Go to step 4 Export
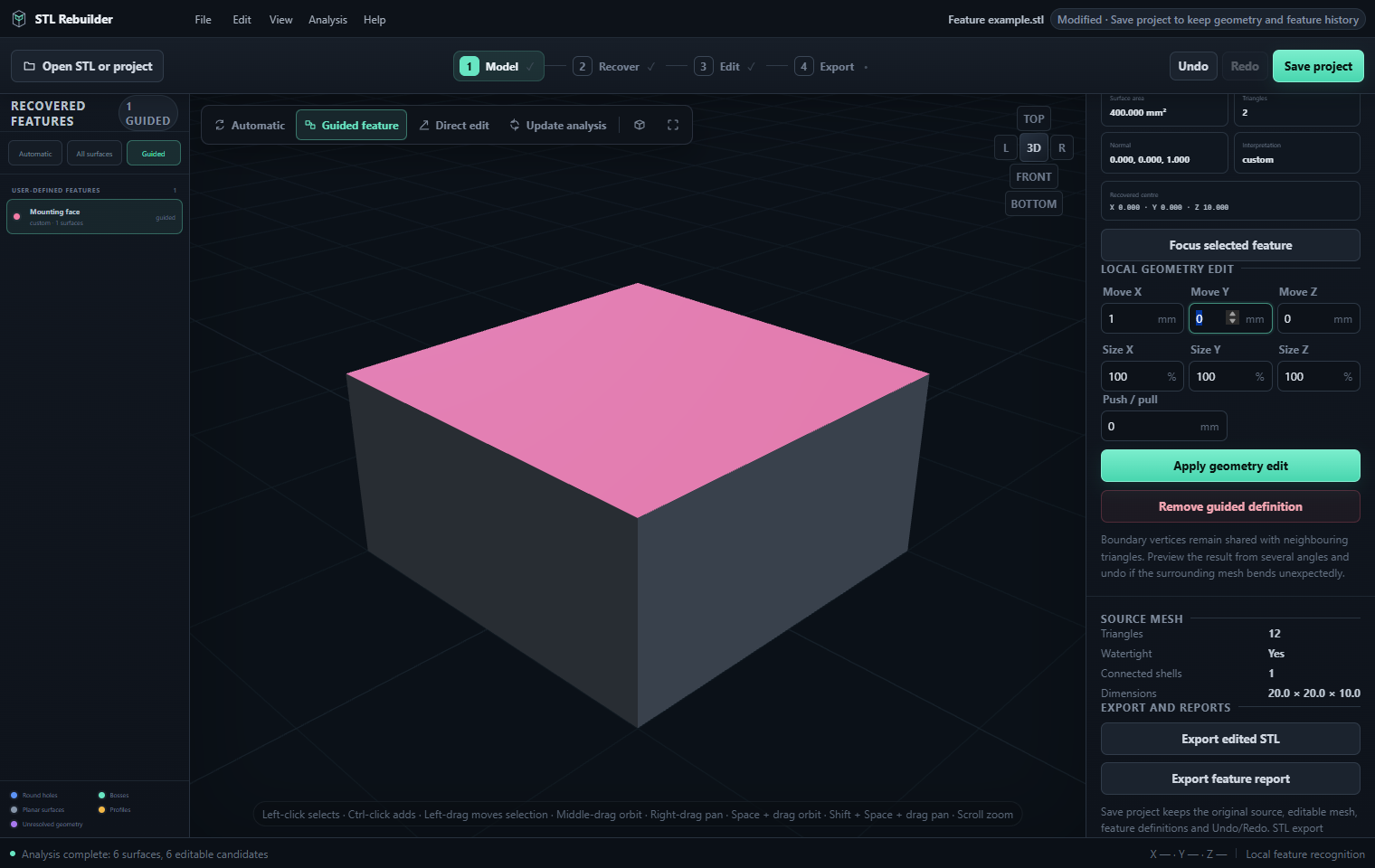This screenshot has width=1375, height=868. 831,66
